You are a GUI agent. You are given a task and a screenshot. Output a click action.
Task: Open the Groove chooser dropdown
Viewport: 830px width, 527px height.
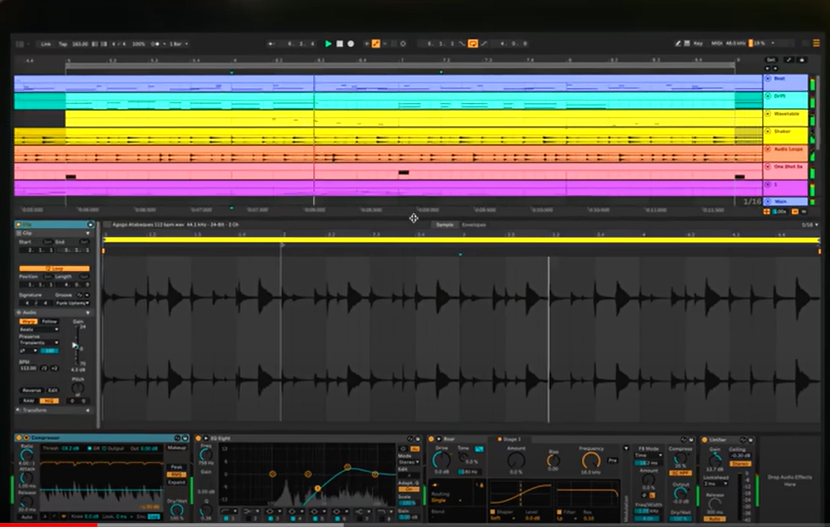coord(73,303)
